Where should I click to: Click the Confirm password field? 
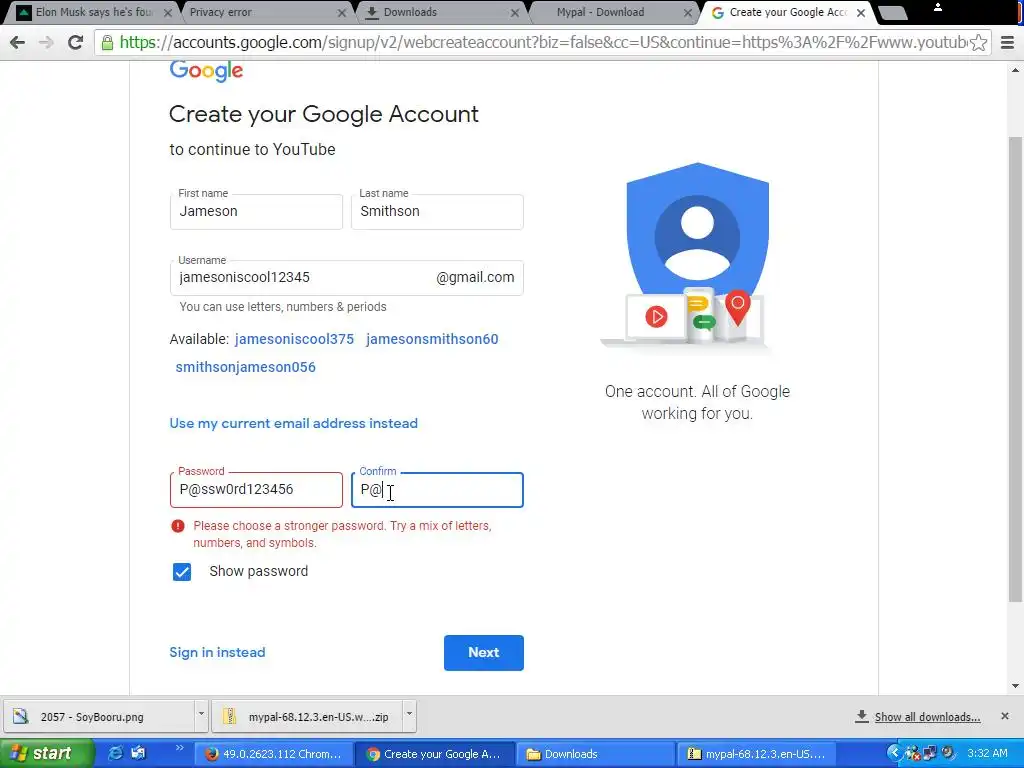(437, 490)
